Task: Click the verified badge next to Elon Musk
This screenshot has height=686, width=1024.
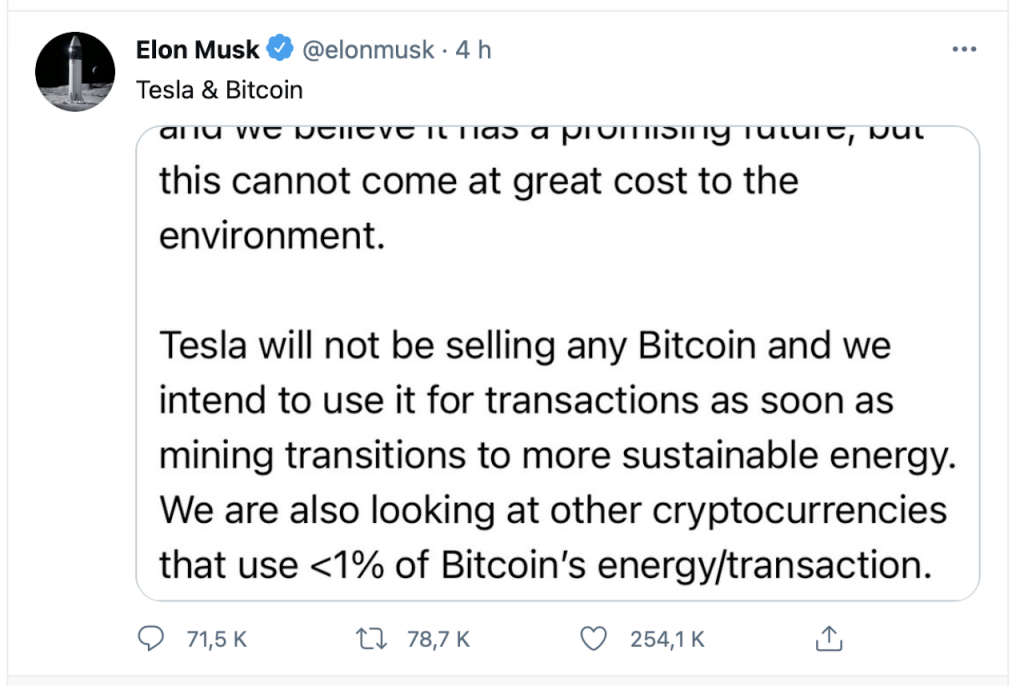Action: 278,46
